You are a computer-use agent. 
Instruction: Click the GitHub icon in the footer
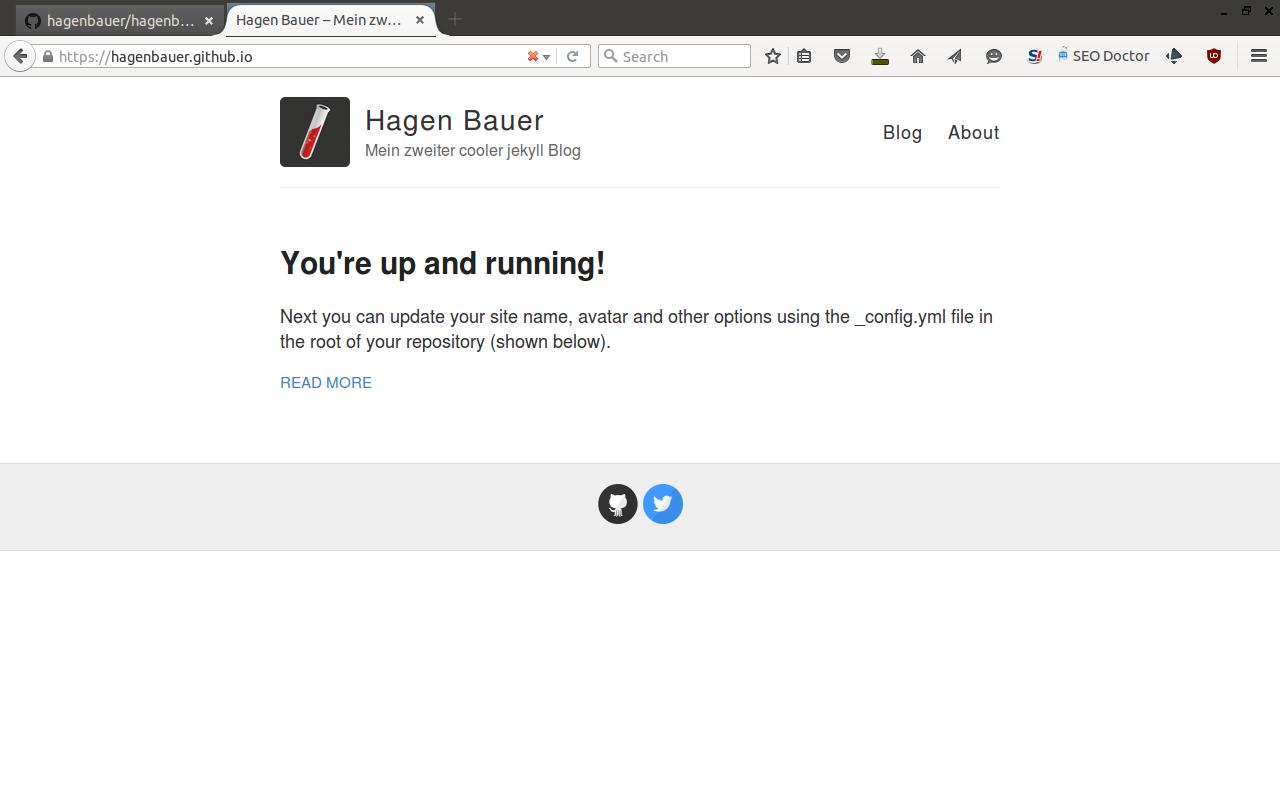(617, 504)
